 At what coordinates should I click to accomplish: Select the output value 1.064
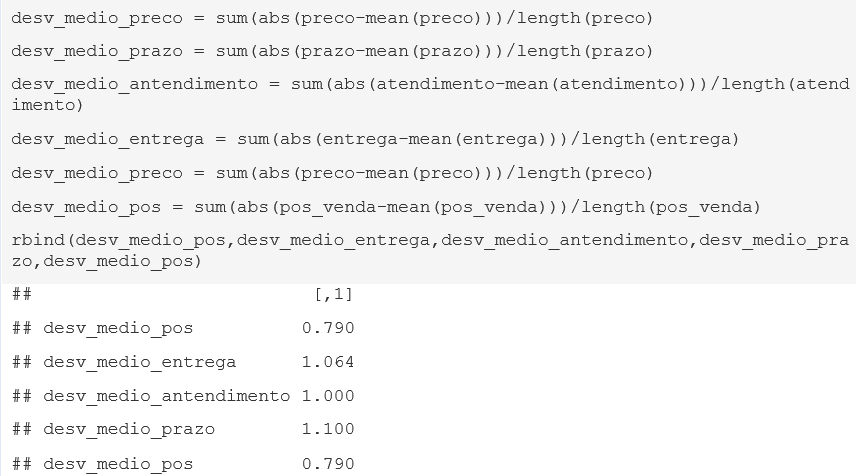click(x=328, y=362)
